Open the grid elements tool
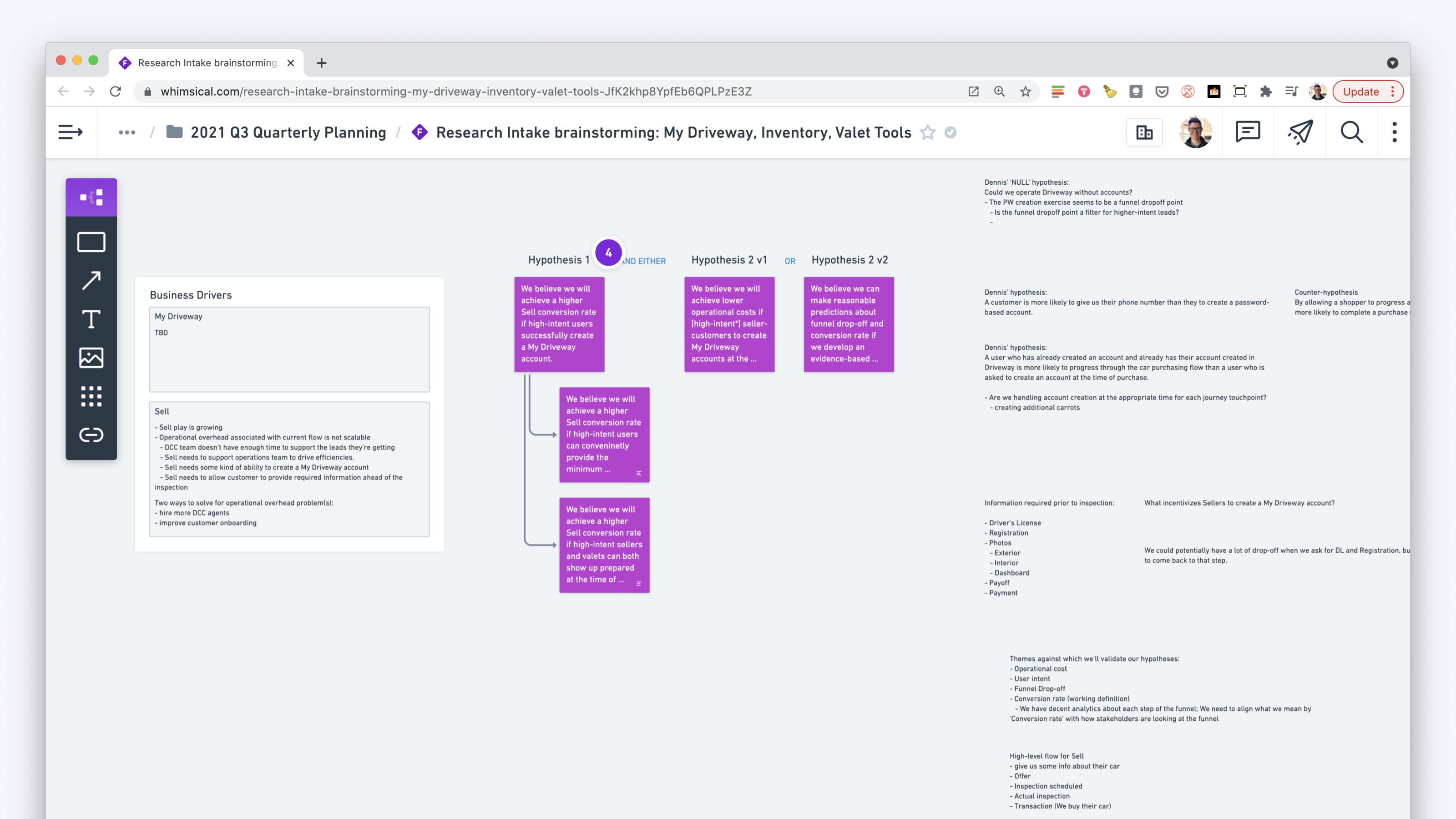The image size is (1456, 819). 91,396
